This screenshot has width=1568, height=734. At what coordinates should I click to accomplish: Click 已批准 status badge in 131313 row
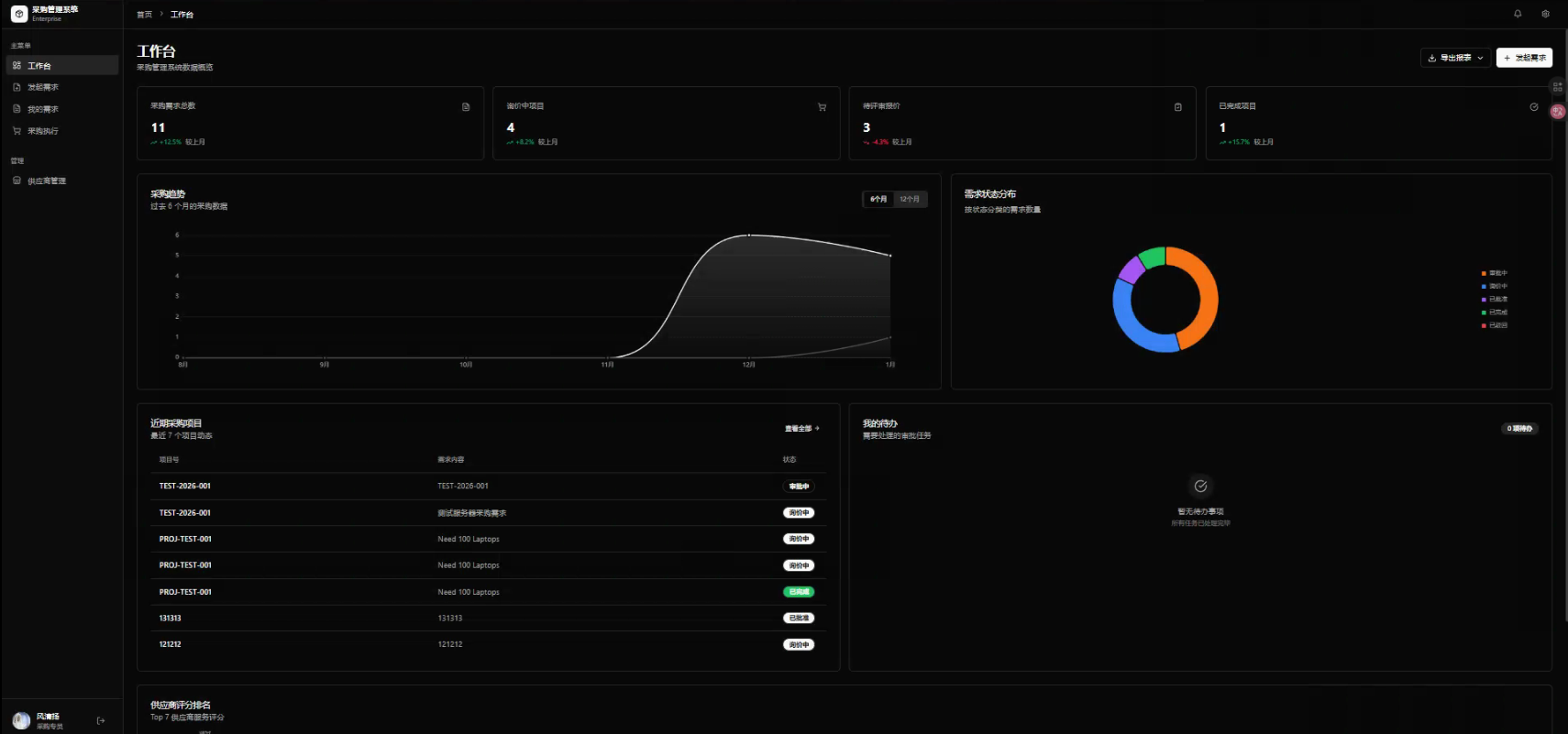(799, 619)
